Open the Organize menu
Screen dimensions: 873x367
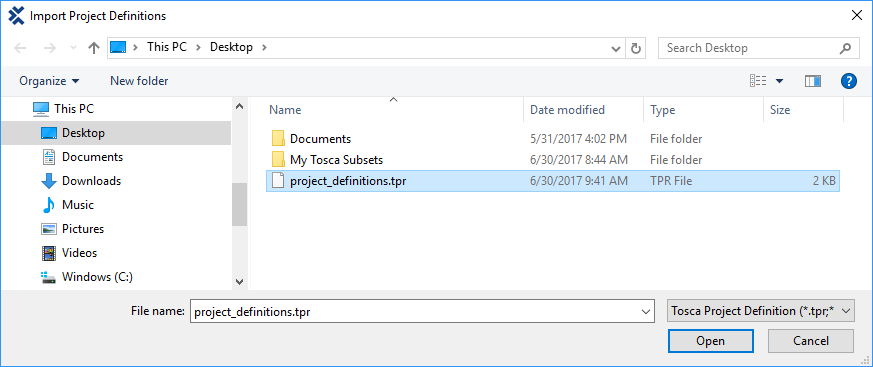[49, 81]
